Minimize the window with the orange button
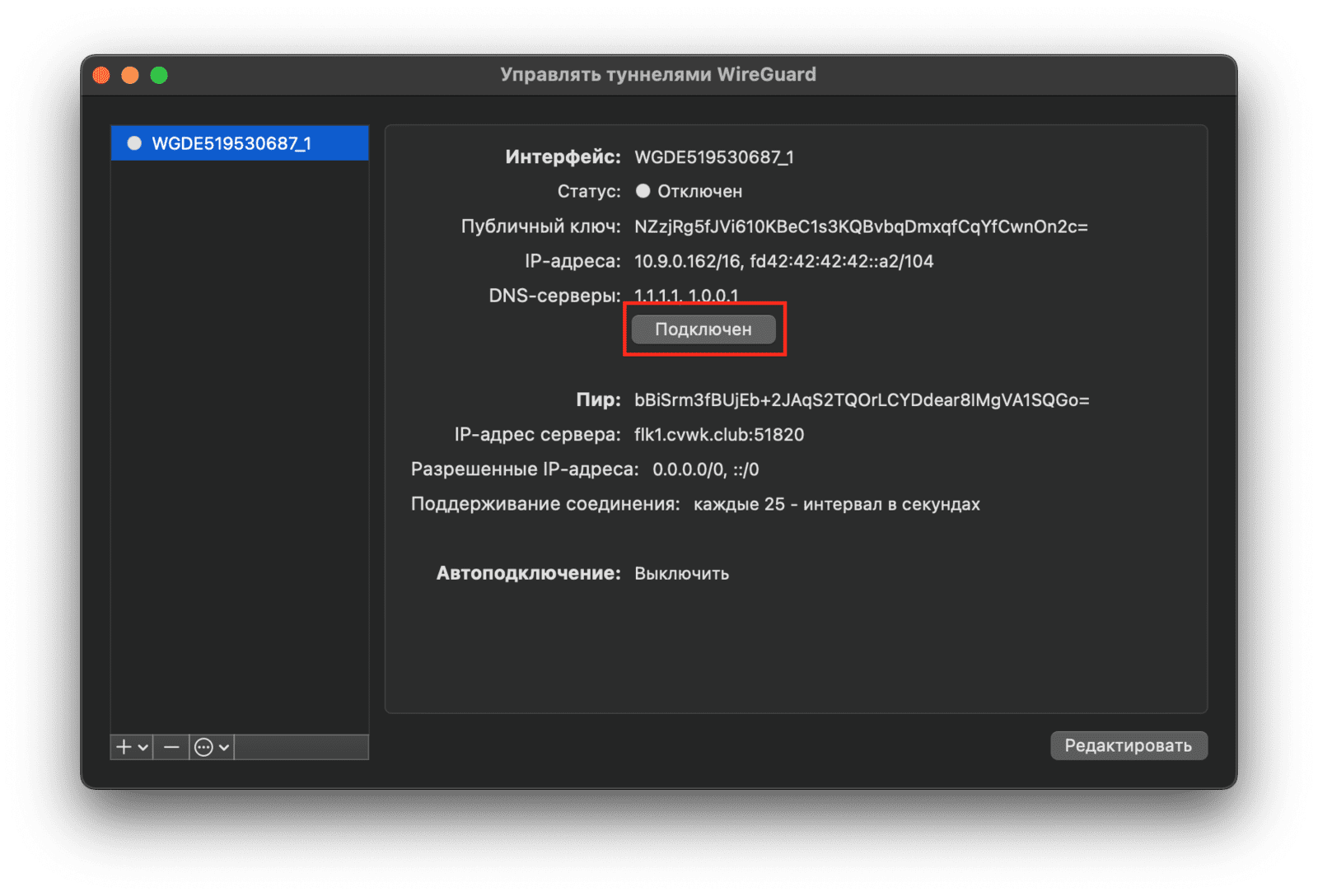The width and height of the screenshot is (1318, 896). (x=130, y=76)
